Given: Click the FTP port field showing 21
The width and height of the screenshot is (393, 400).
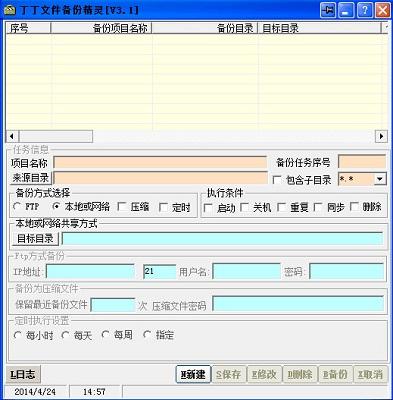Looking at the screenshot, I should (159, 272).
